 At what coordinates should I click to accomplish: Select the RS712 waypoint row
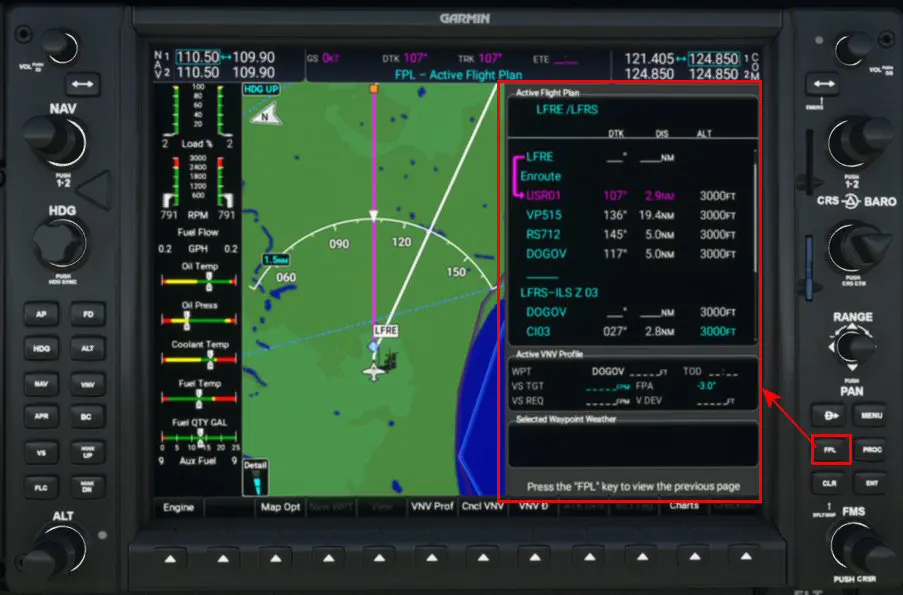(632, 234)
